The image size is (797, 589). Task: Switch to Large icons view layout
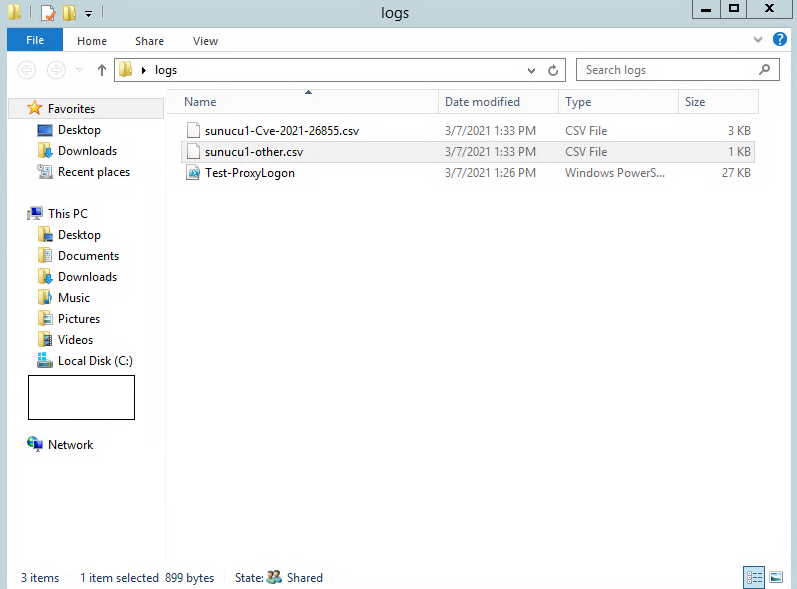[776, 577]
